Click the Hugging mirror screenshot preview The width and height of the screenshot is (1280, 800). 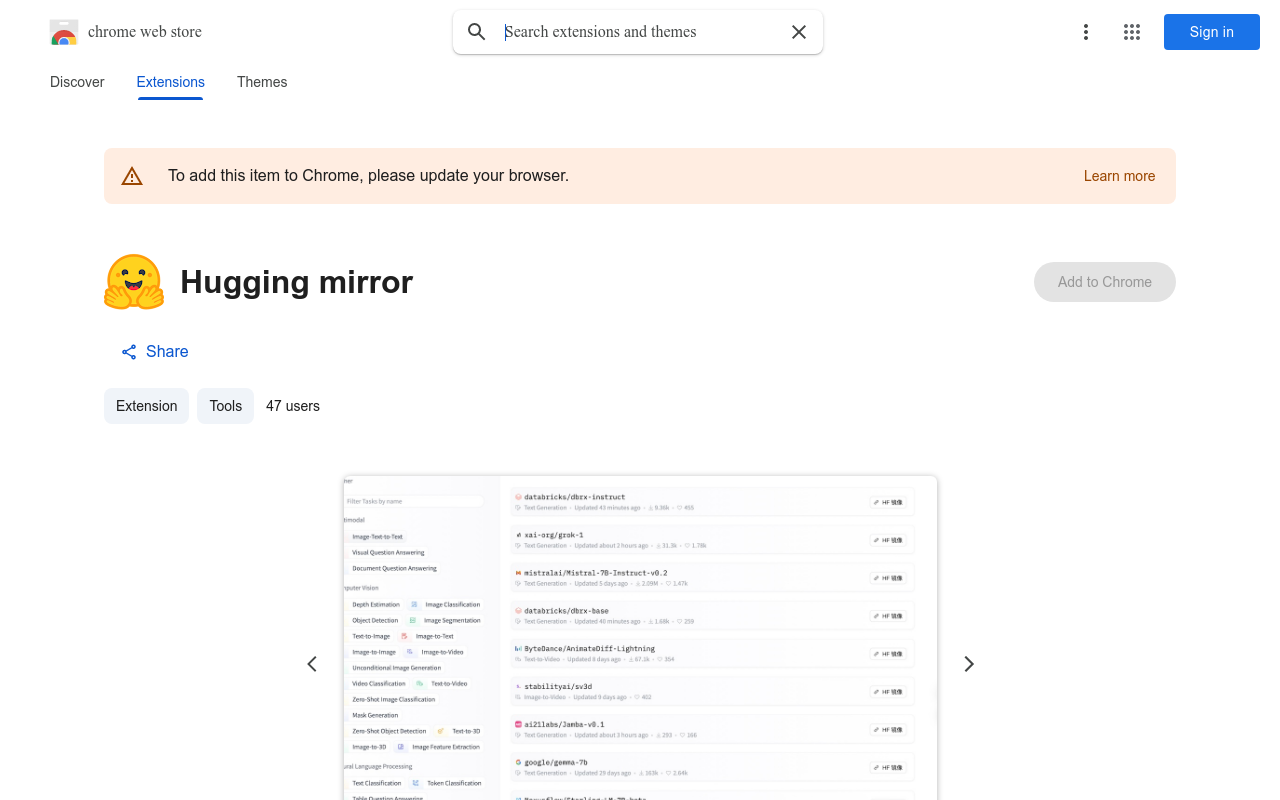coord(640,640)
